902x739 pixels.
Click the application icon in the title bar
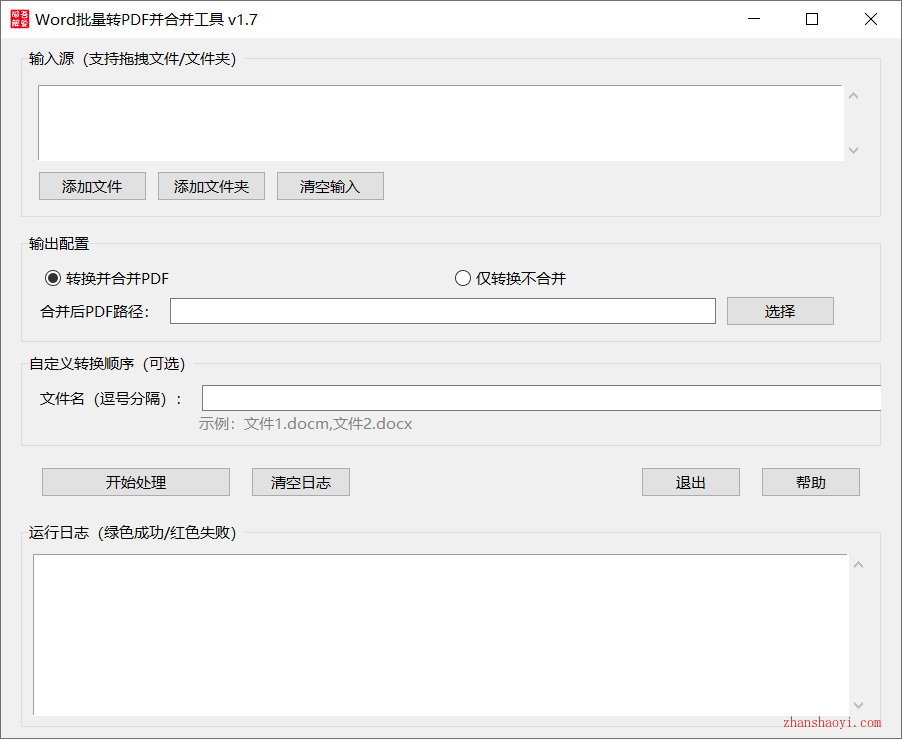point(19,19)
